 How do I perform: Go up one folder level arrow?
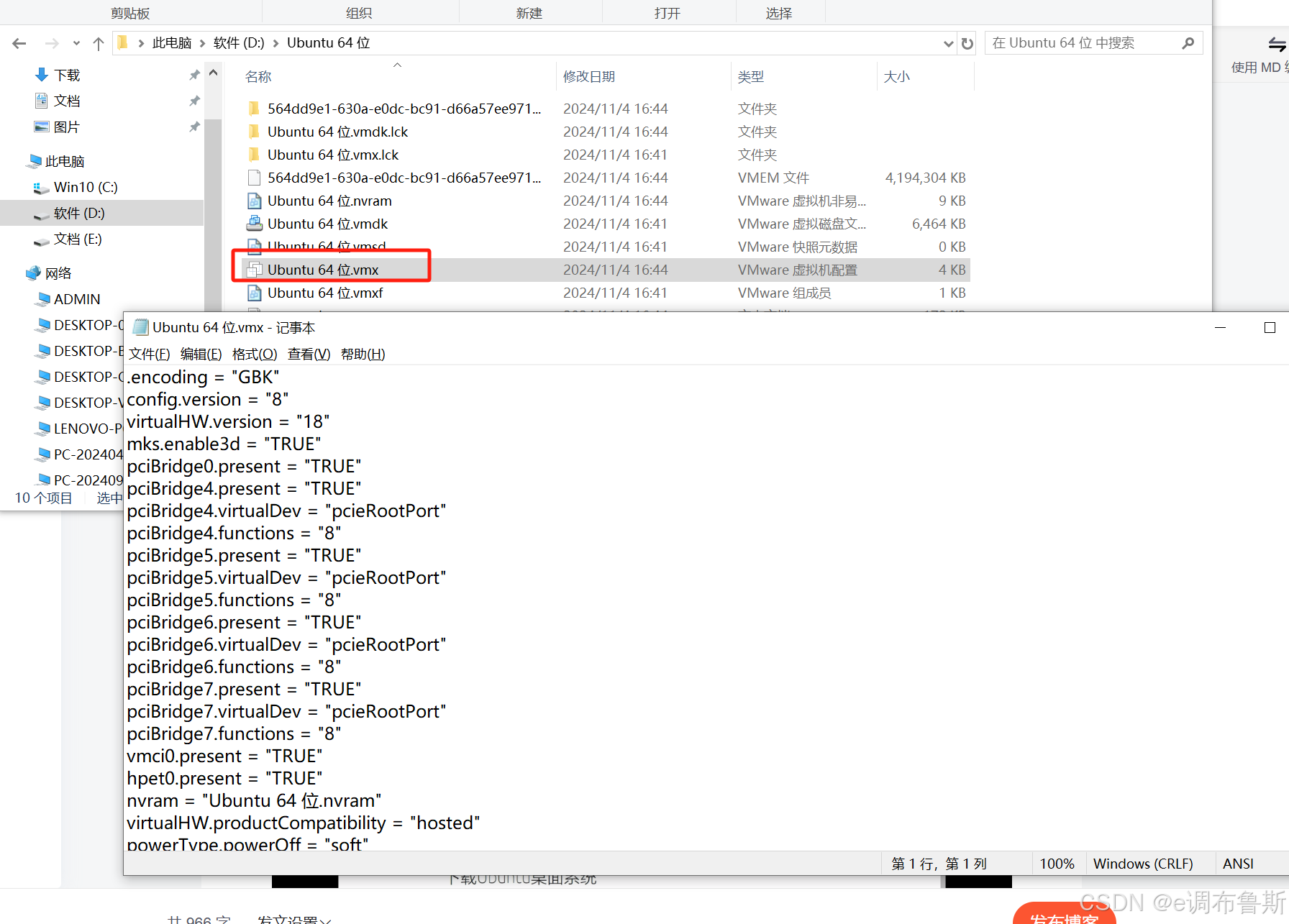[99, 43]
